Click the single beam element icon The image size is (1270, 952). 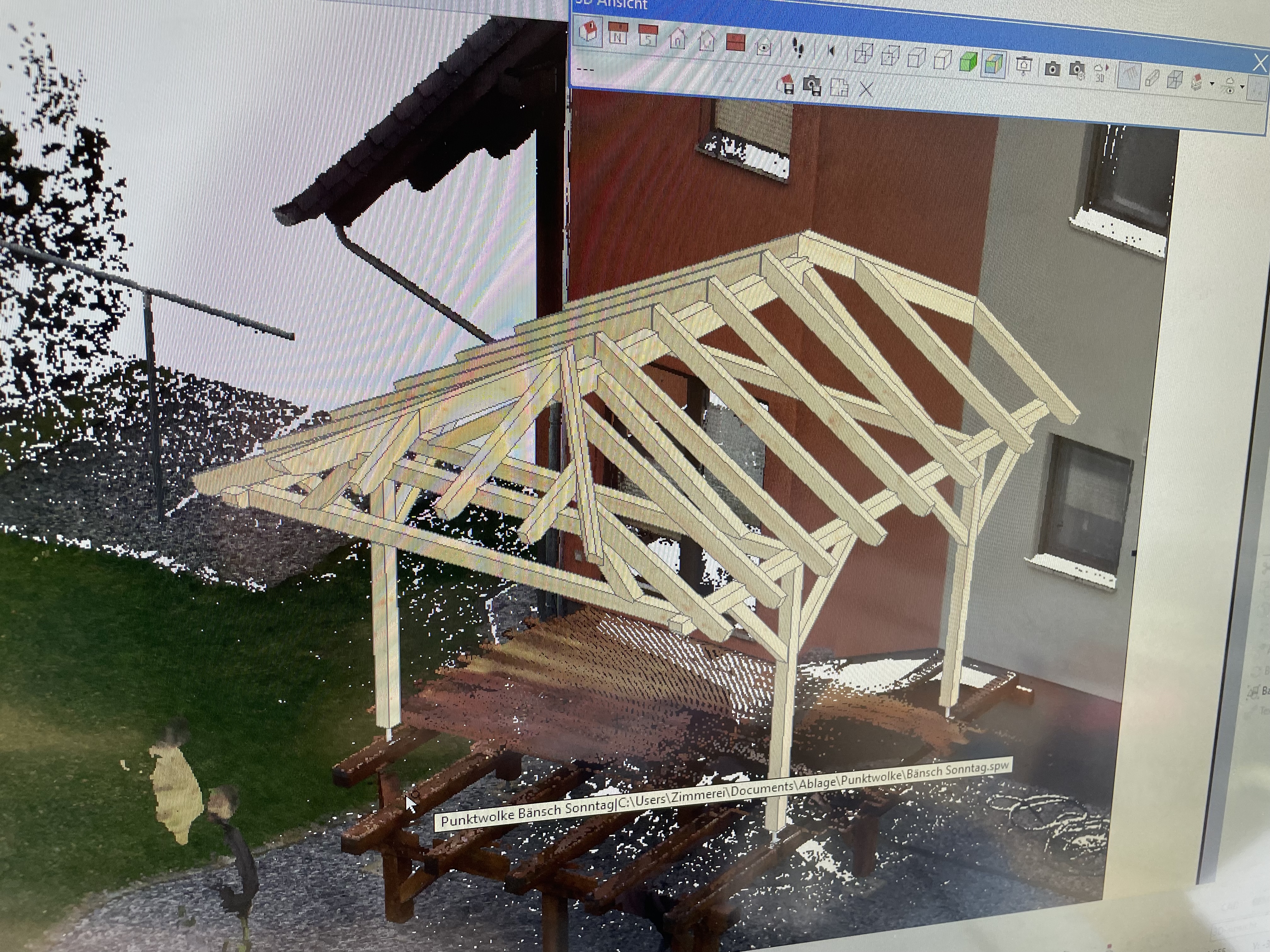(x=1151, y=78)
